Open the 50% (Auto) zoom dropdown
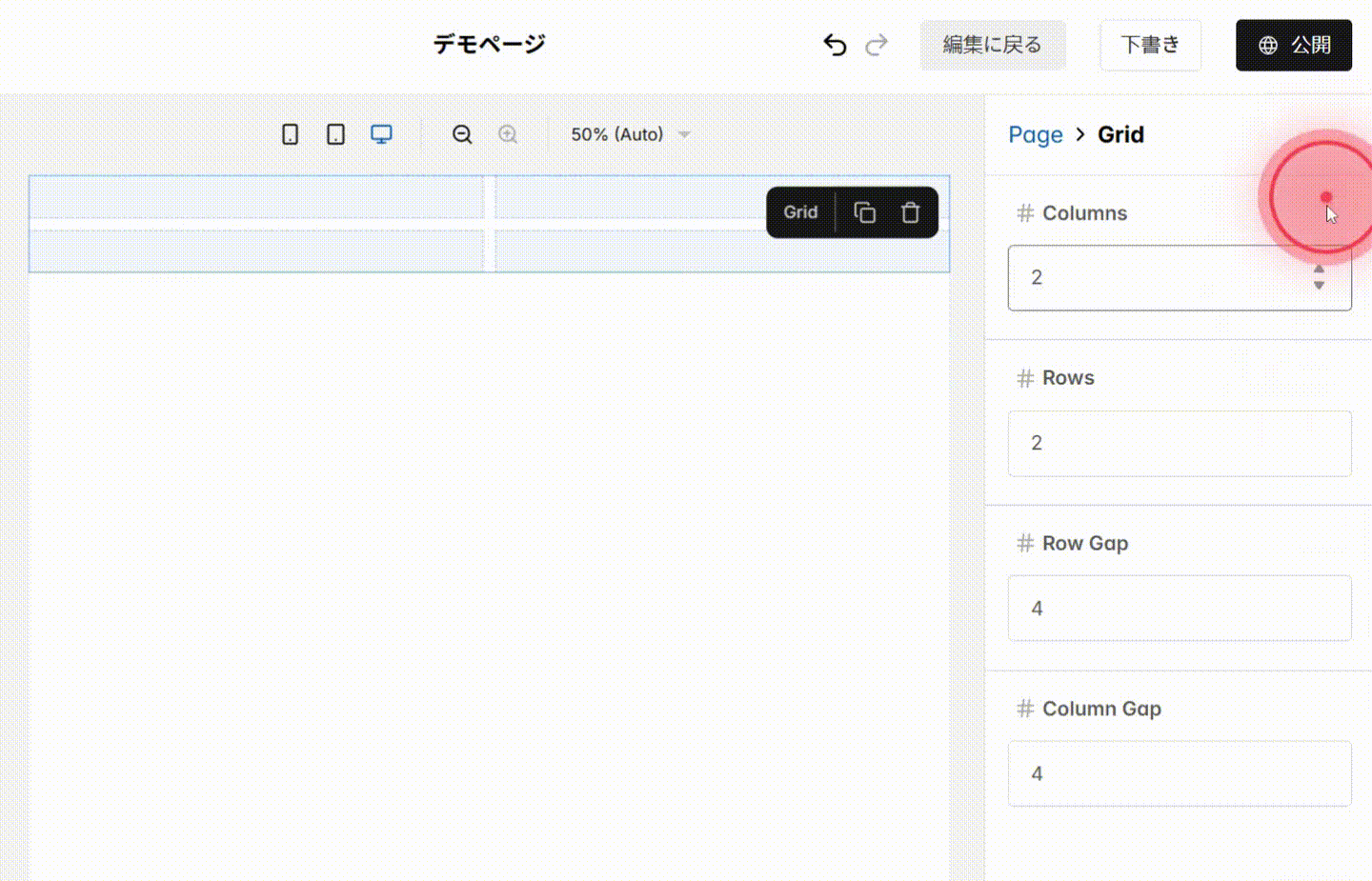 coord(629,134)
